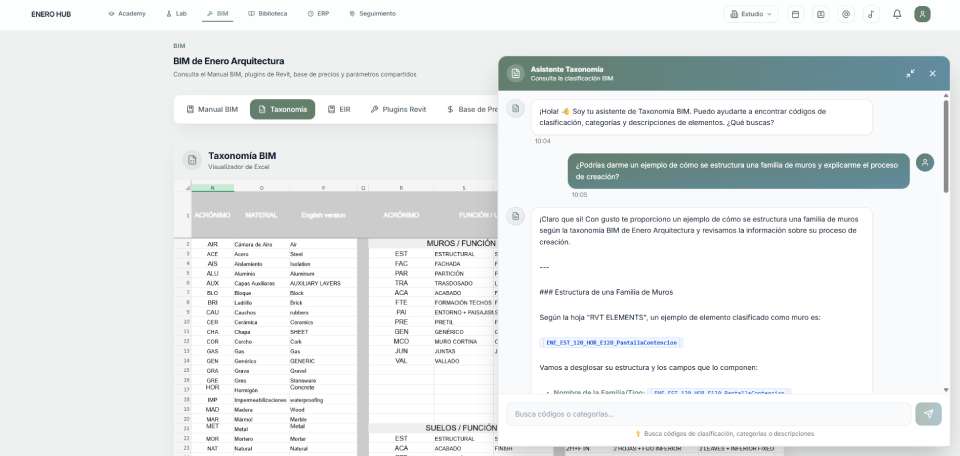This screenshot has width=960, height=456.
Task: Click the ENERO HUB logo link
Action: click(x=51, y=14)
